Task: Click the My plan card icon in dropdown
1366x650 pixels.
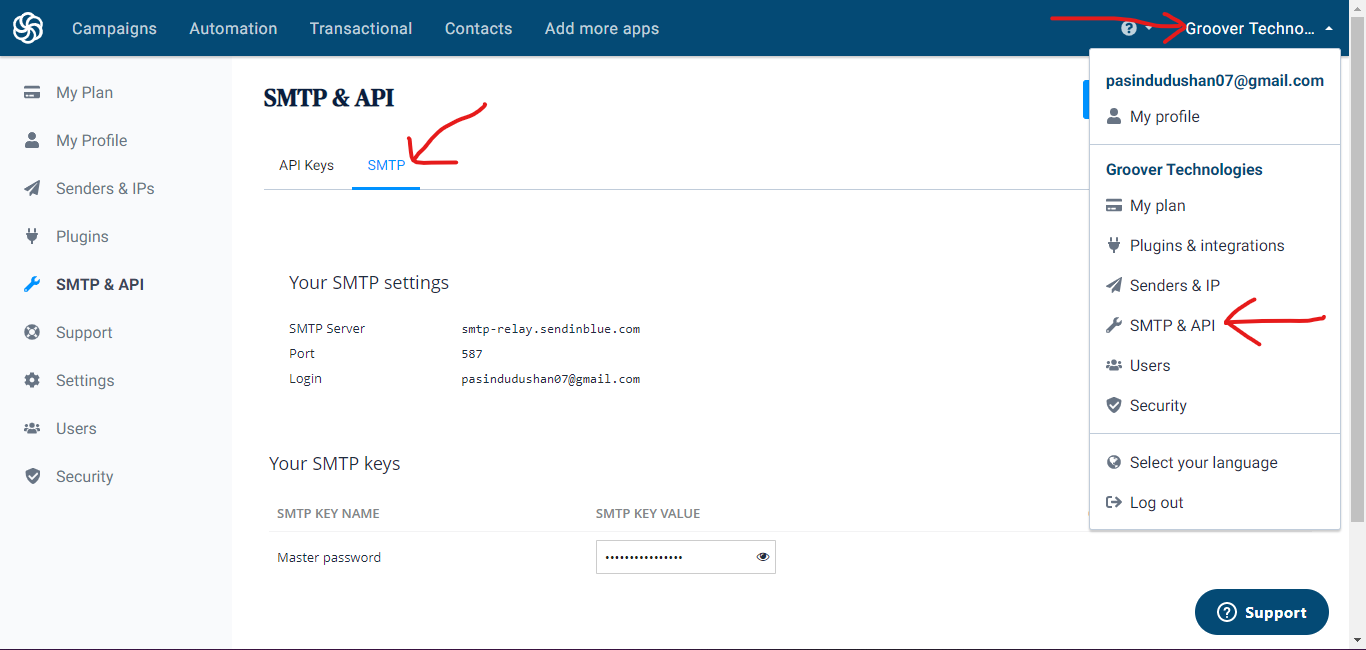Action: pyautogui.click(x=1114, y=205)
